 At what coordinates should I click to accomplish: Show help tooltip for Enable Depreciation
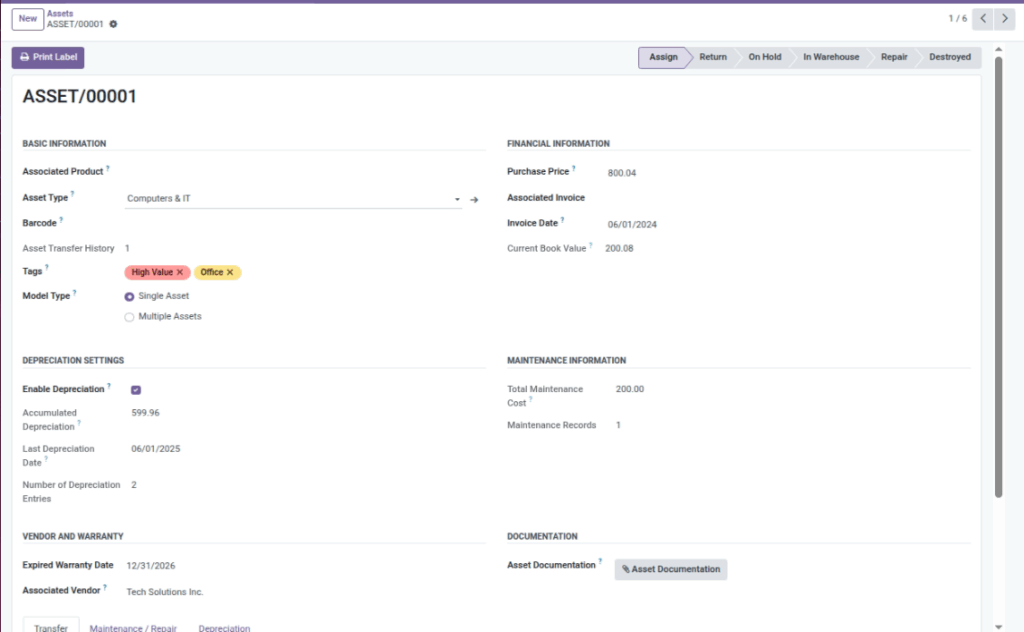109,386
